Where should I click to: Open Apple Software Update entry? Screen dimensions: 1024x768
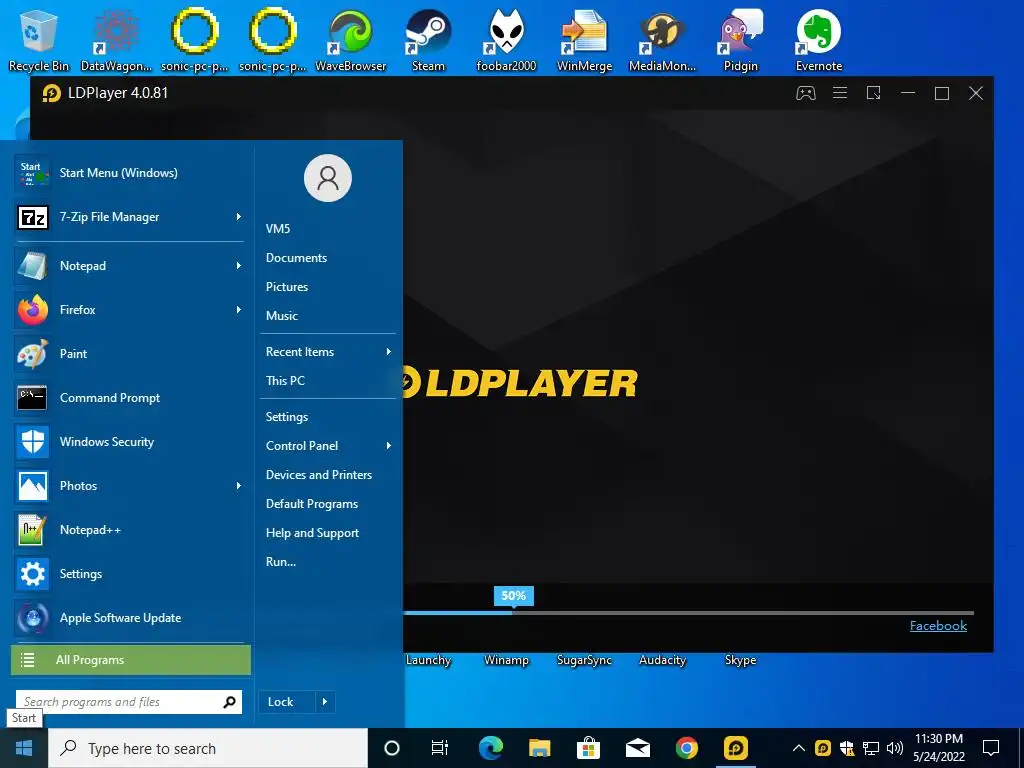pyautogui.click(x=129, y=618)
